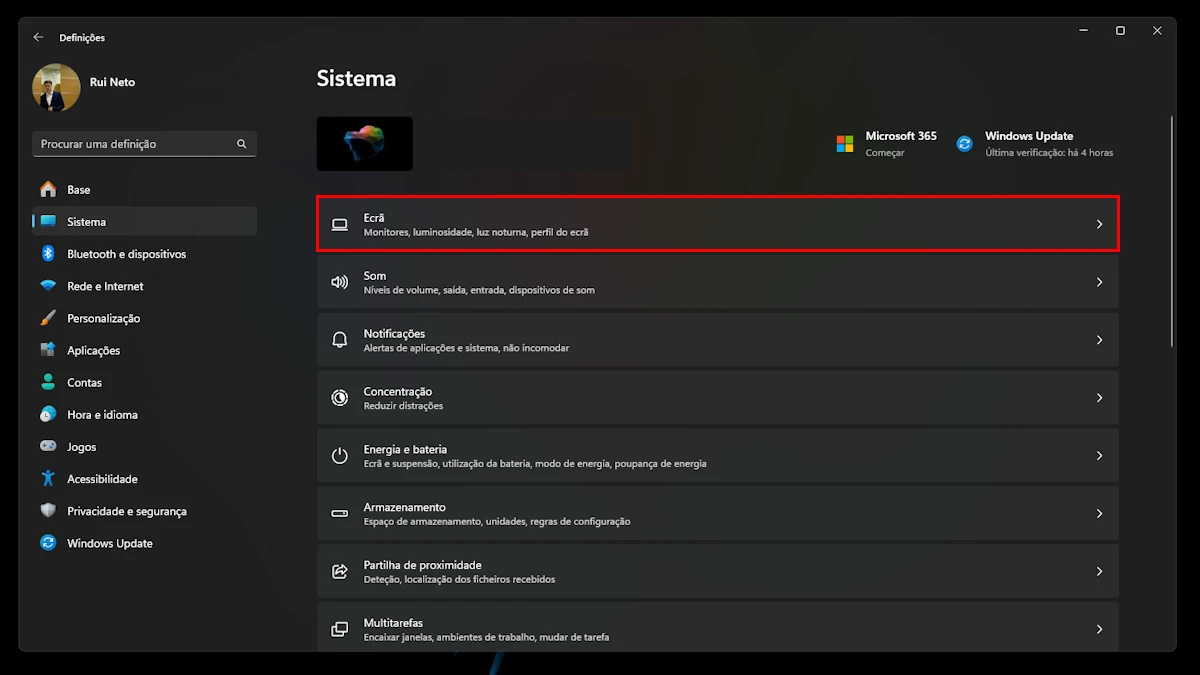Select the Personalização paintbrush icon
Viewport: 1200px width, 675px height.
click(x=48, y=318)
